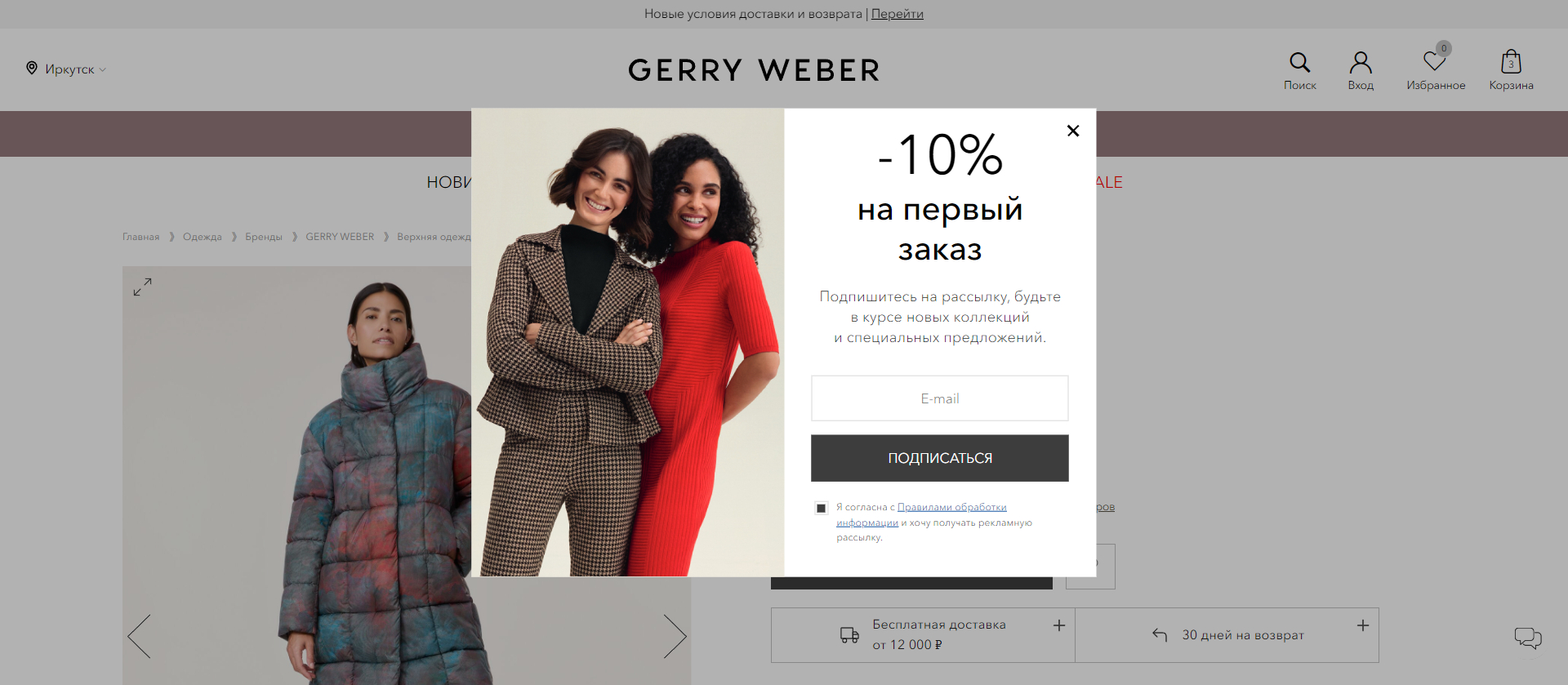1568x685 pixels.
Task: Click the ПОДПИСАТЬСЯ button
Action: 939,458
